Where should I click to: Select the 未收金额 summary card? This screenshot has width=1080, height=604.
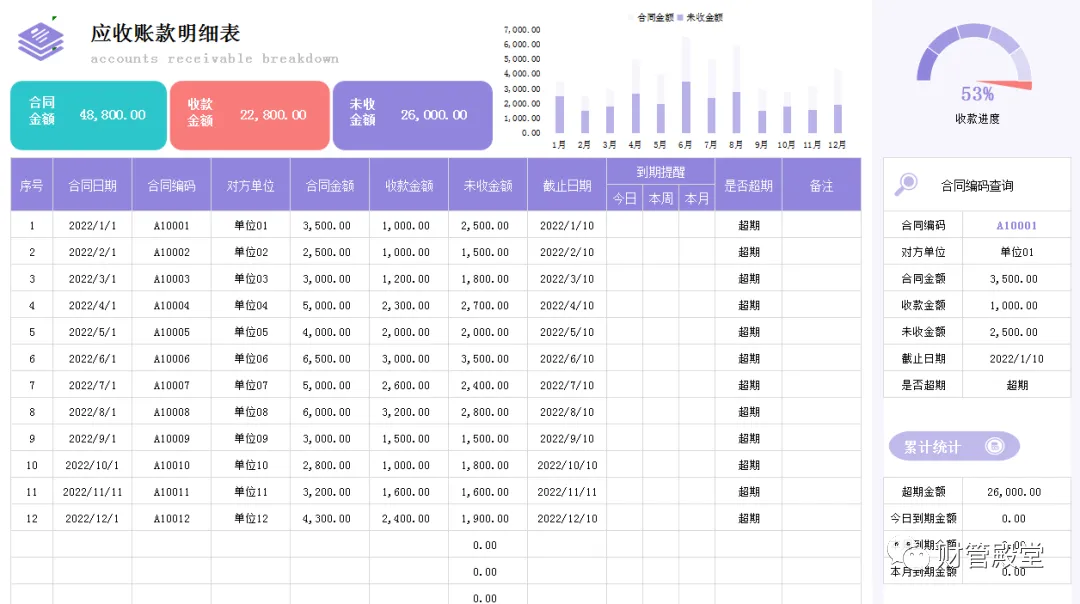pyautogui.click(x=413, y=115)
